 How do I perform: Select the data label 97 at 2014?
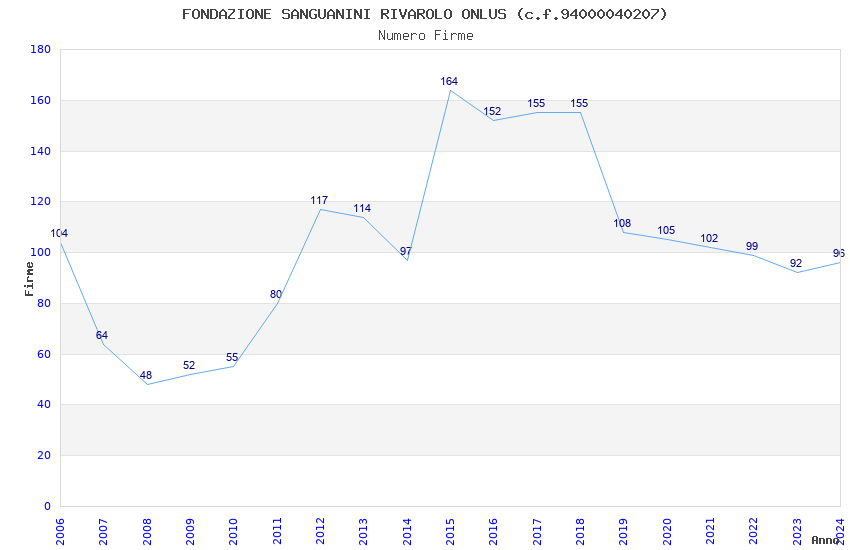[406, 251]
